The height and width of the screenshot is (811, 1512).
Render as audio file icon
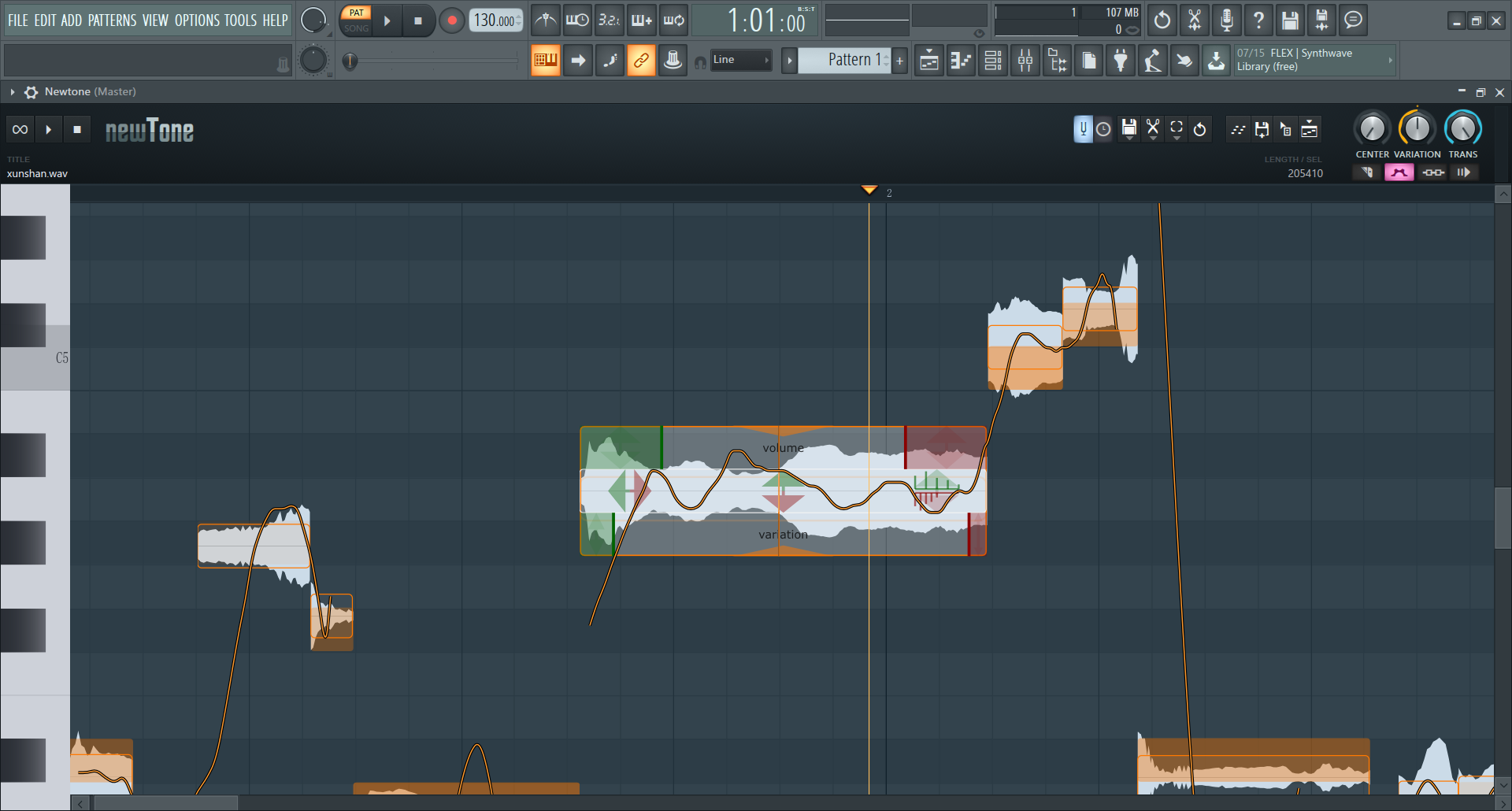coord(1321,20)
